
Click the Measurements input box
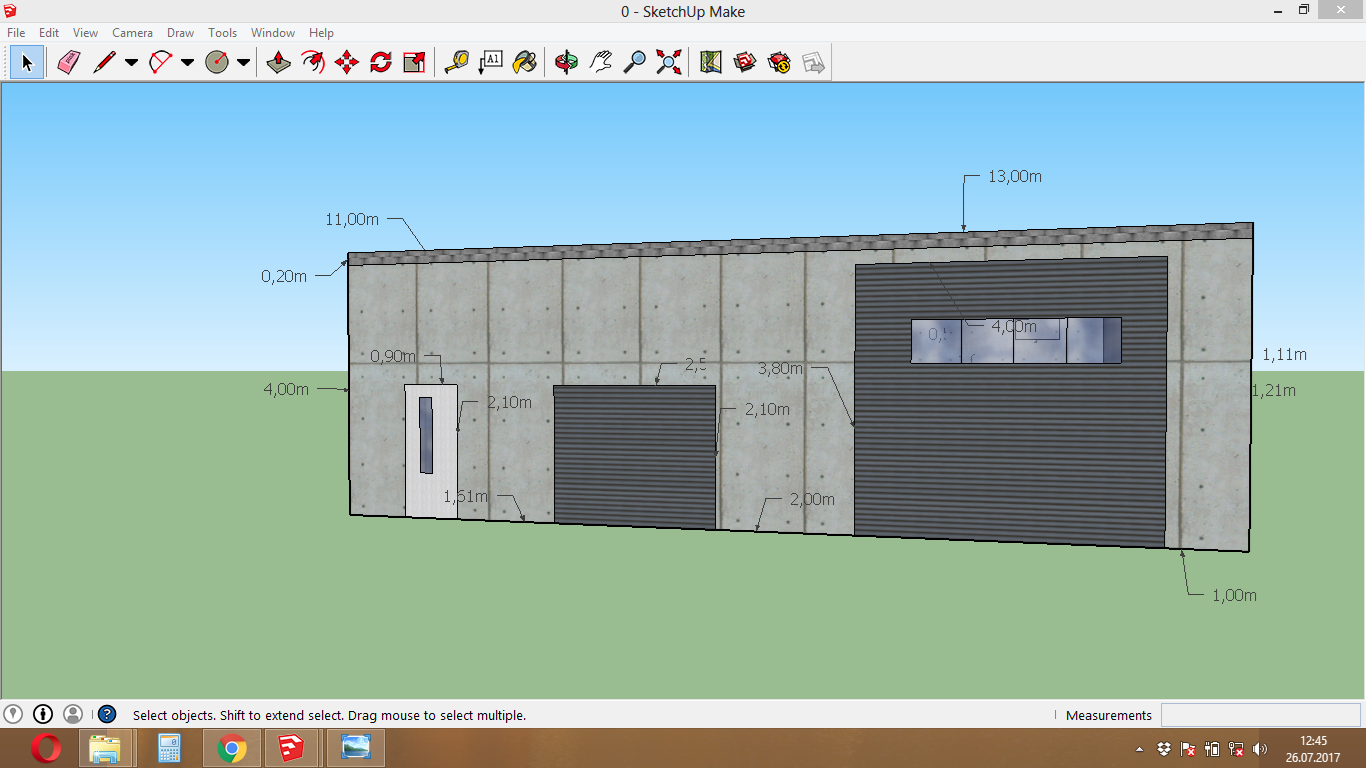click(1260, 715)
